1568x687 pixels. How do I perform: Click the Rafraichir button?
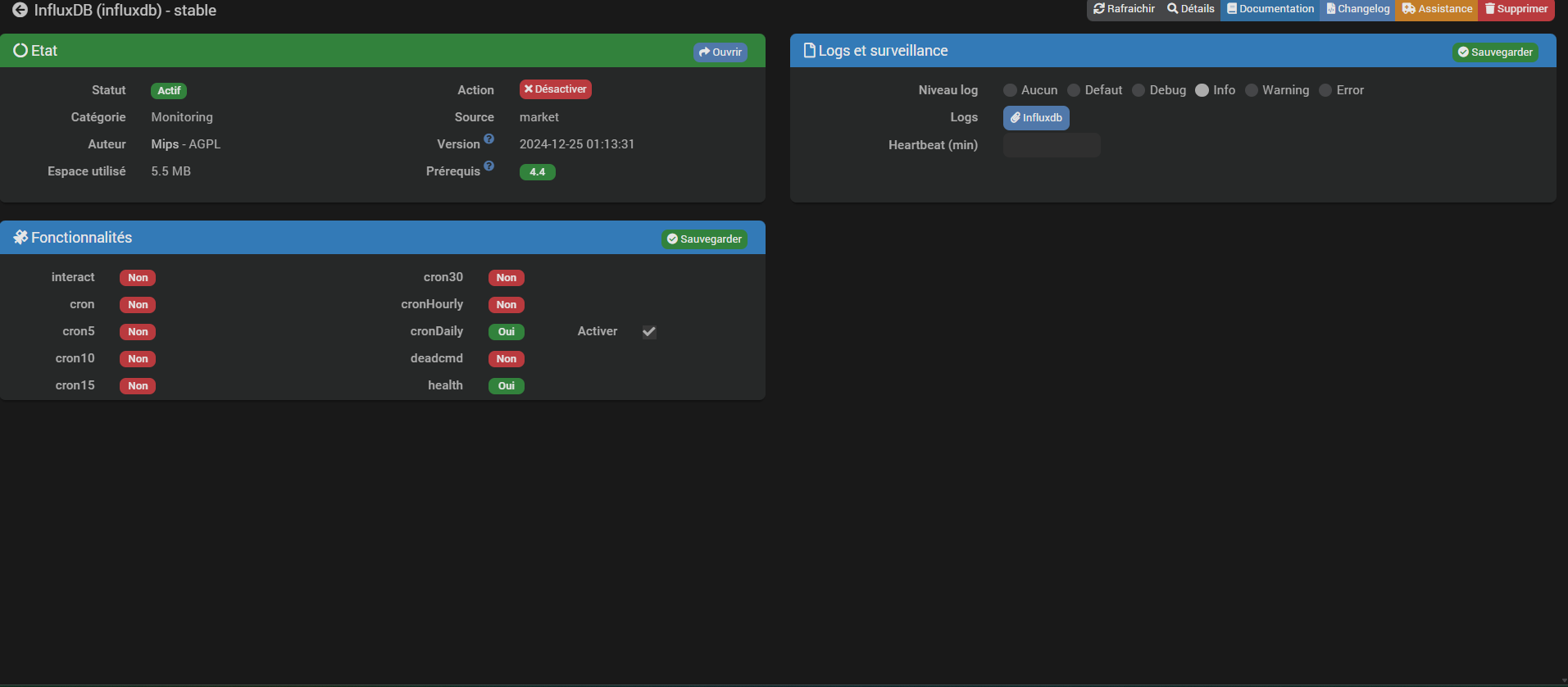pos(1124,9)
